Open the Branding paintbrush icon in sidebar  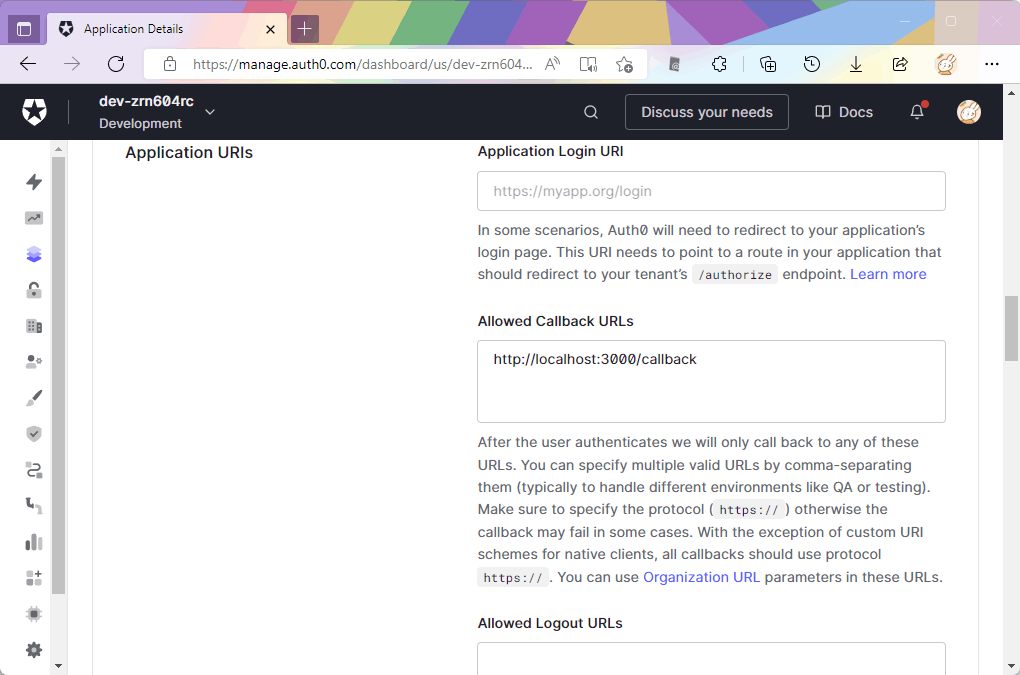tap(34, 398)
